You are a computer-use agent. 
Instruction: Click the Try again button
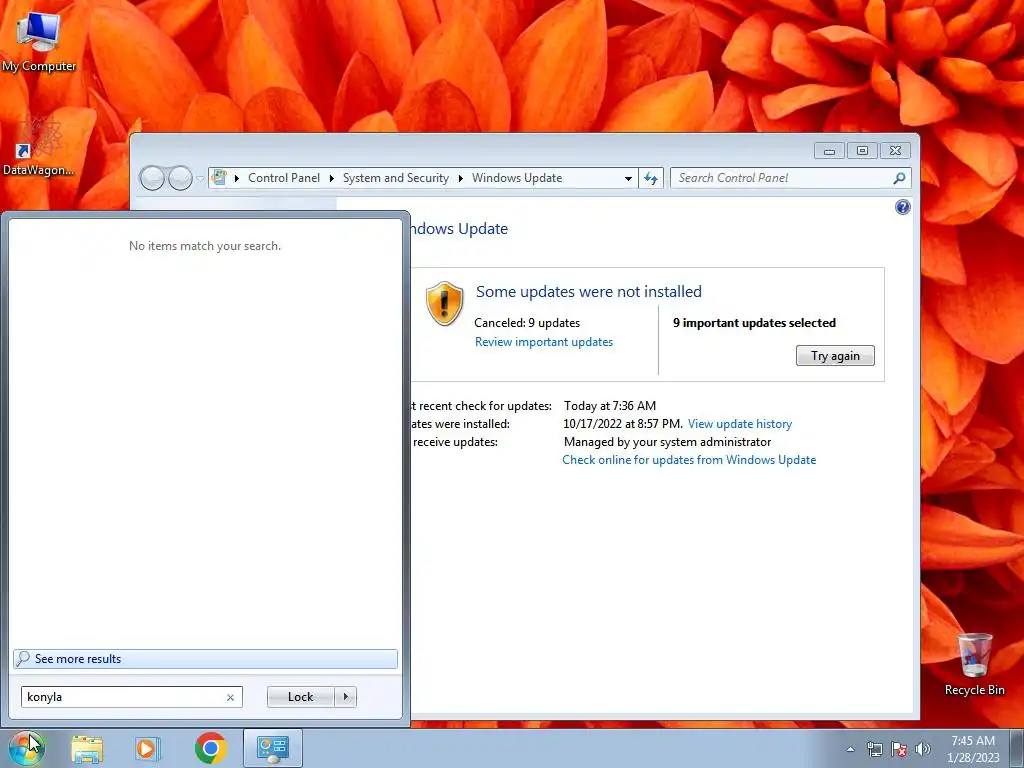tap(835, 355)
